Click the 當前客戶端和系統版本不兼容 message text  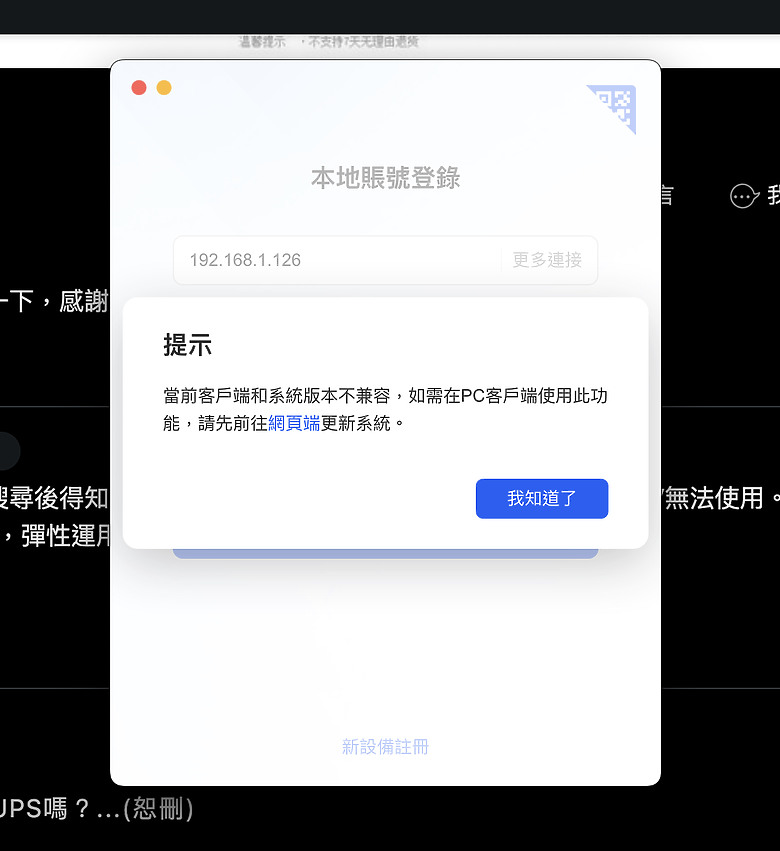277,396
